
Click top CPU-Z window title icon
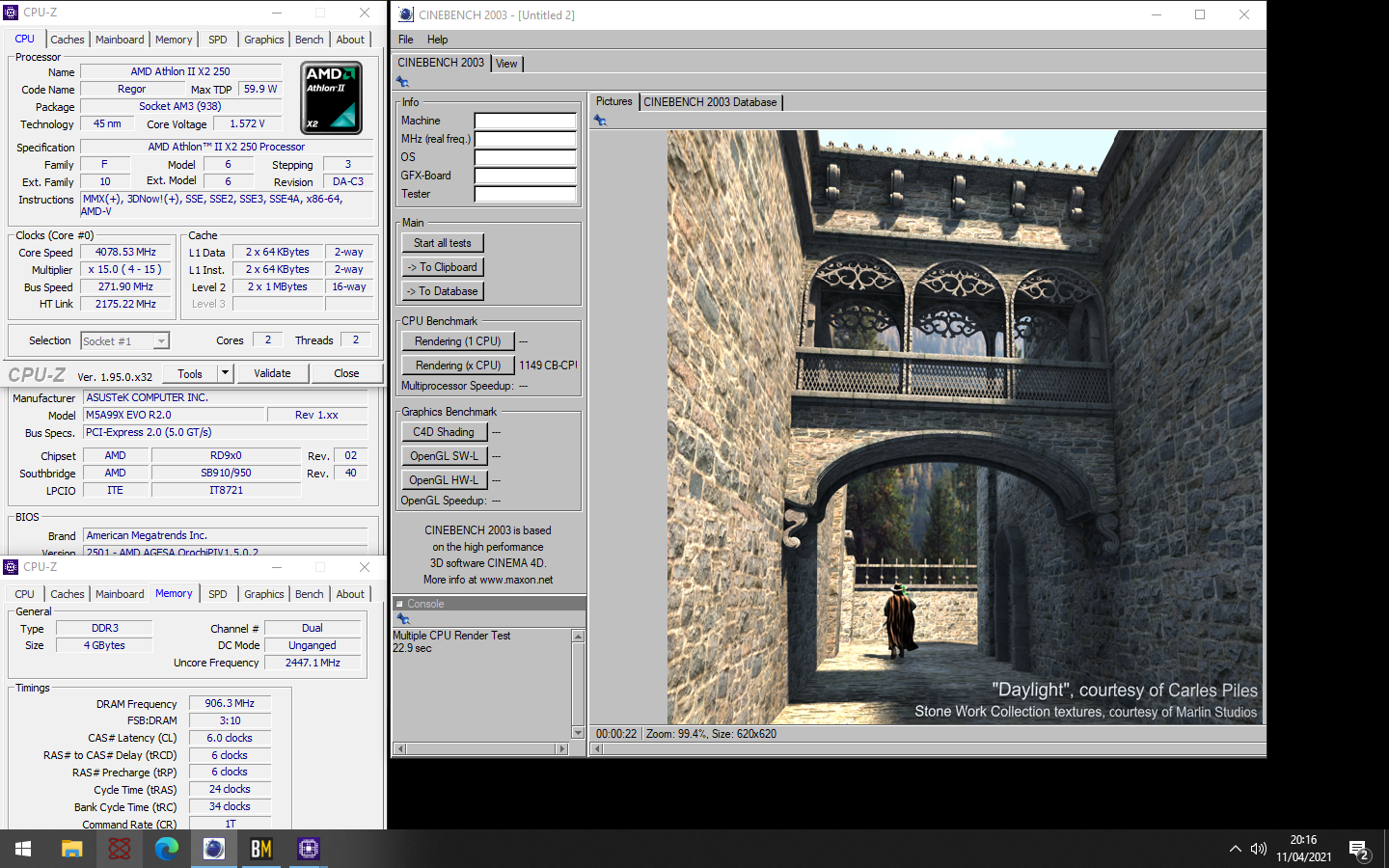click(11, 13)
